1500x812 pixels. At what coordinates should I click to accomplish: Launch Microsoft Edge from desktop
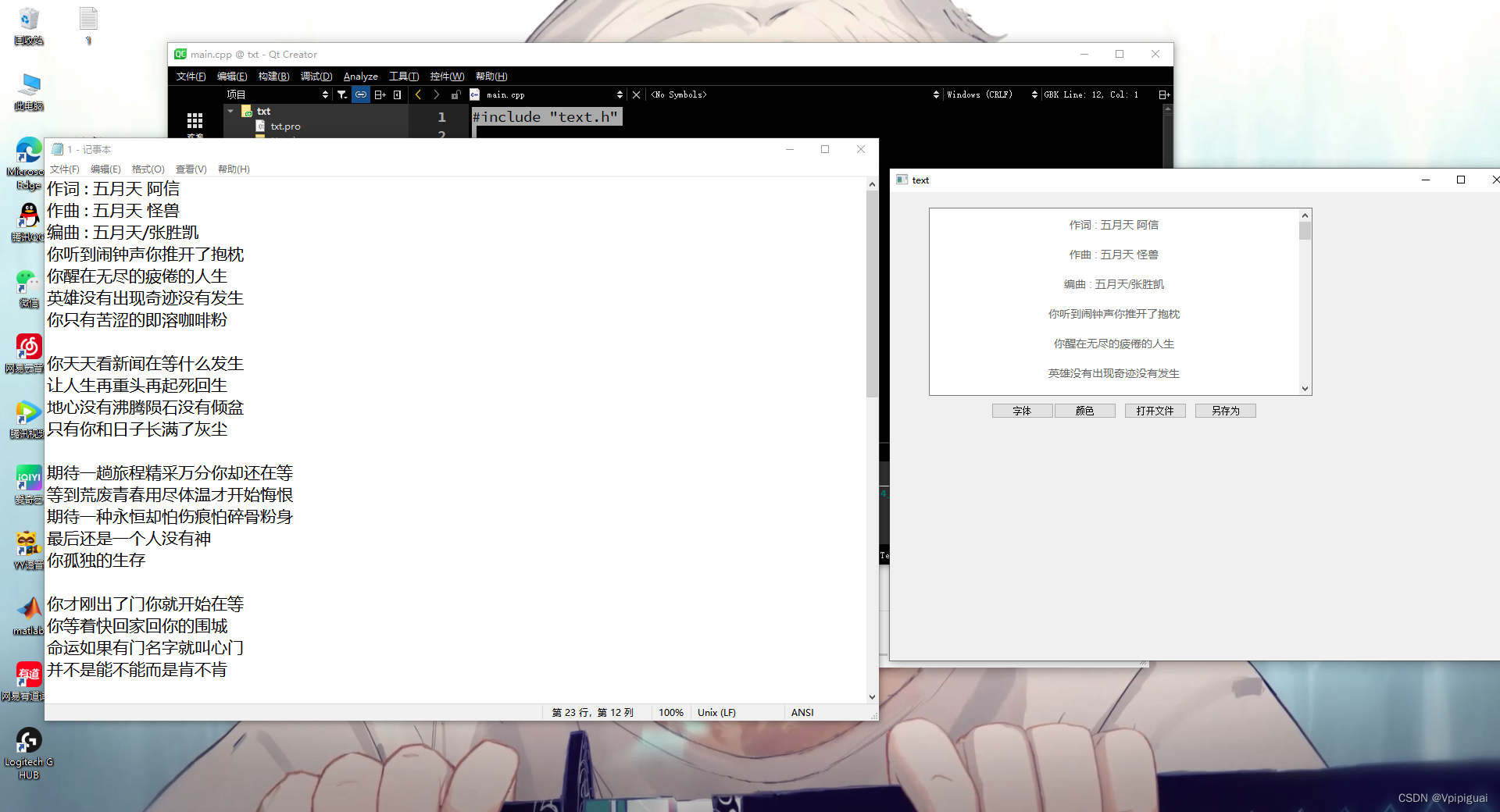[28, 164]
